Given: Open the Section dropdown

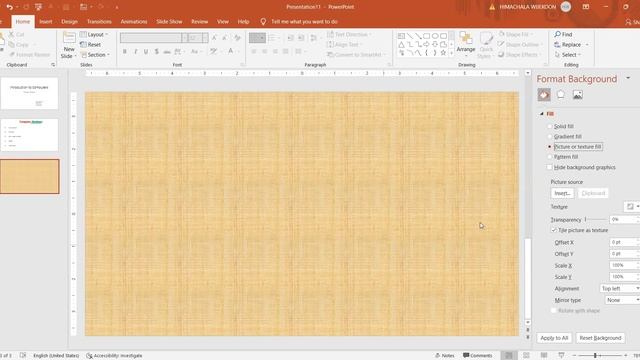Looking at the screenshot, I should (x=96, y=55).
